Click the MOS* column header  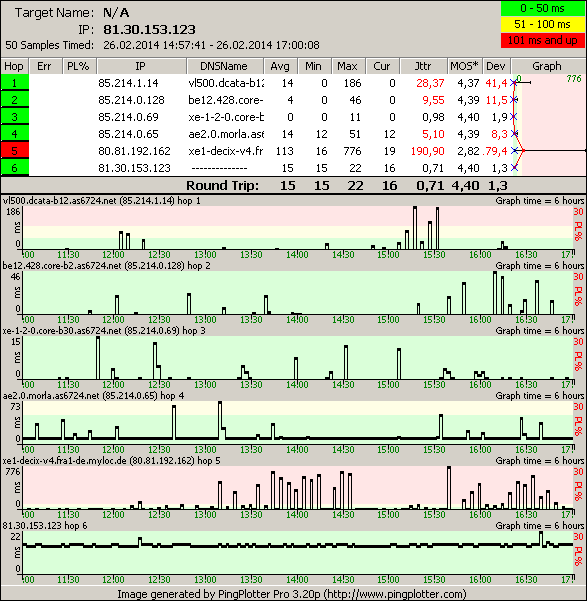click(x=464, y=66)
